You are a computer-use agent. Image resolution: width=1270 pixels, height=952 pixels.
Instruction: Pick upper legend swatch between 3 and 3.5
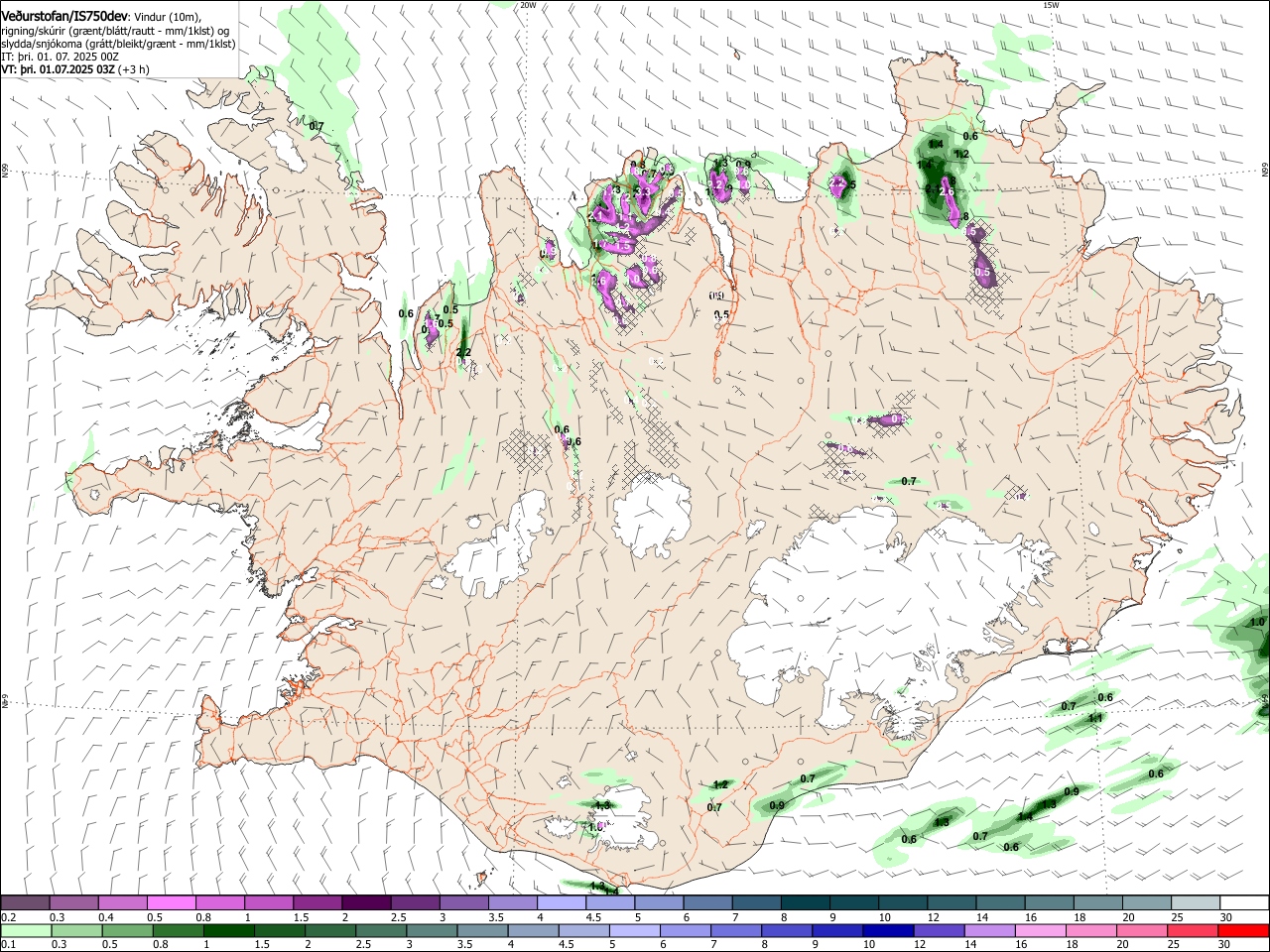pos(464,902)
